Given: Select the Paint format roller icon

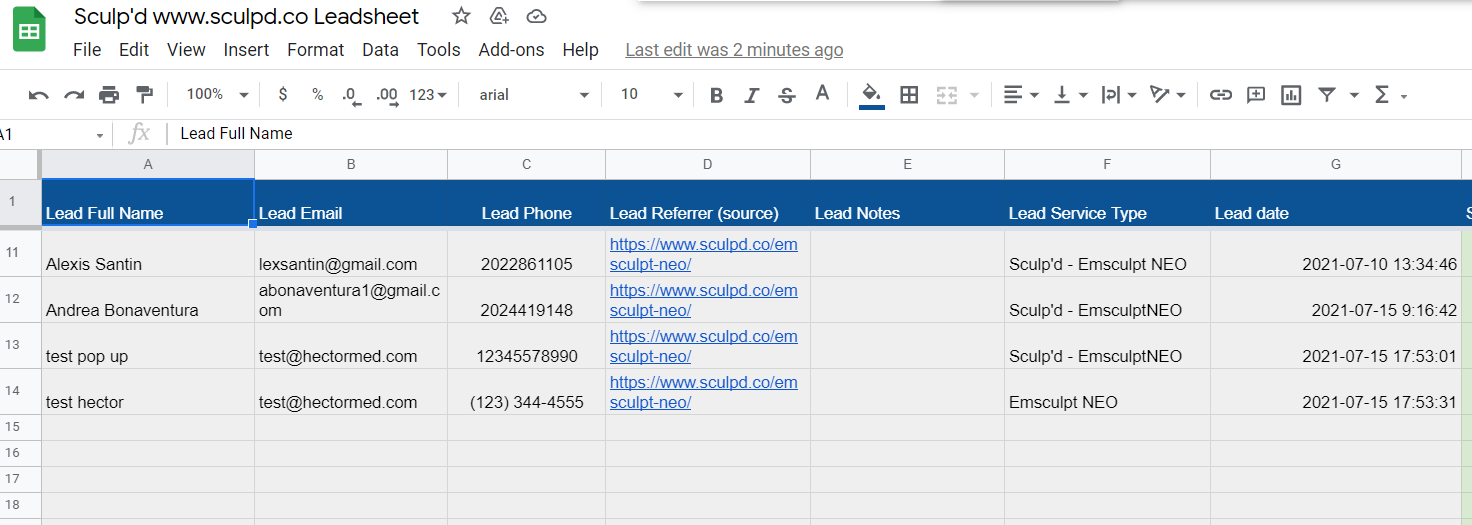Looking at the screenshot, I should click(144, 95).
